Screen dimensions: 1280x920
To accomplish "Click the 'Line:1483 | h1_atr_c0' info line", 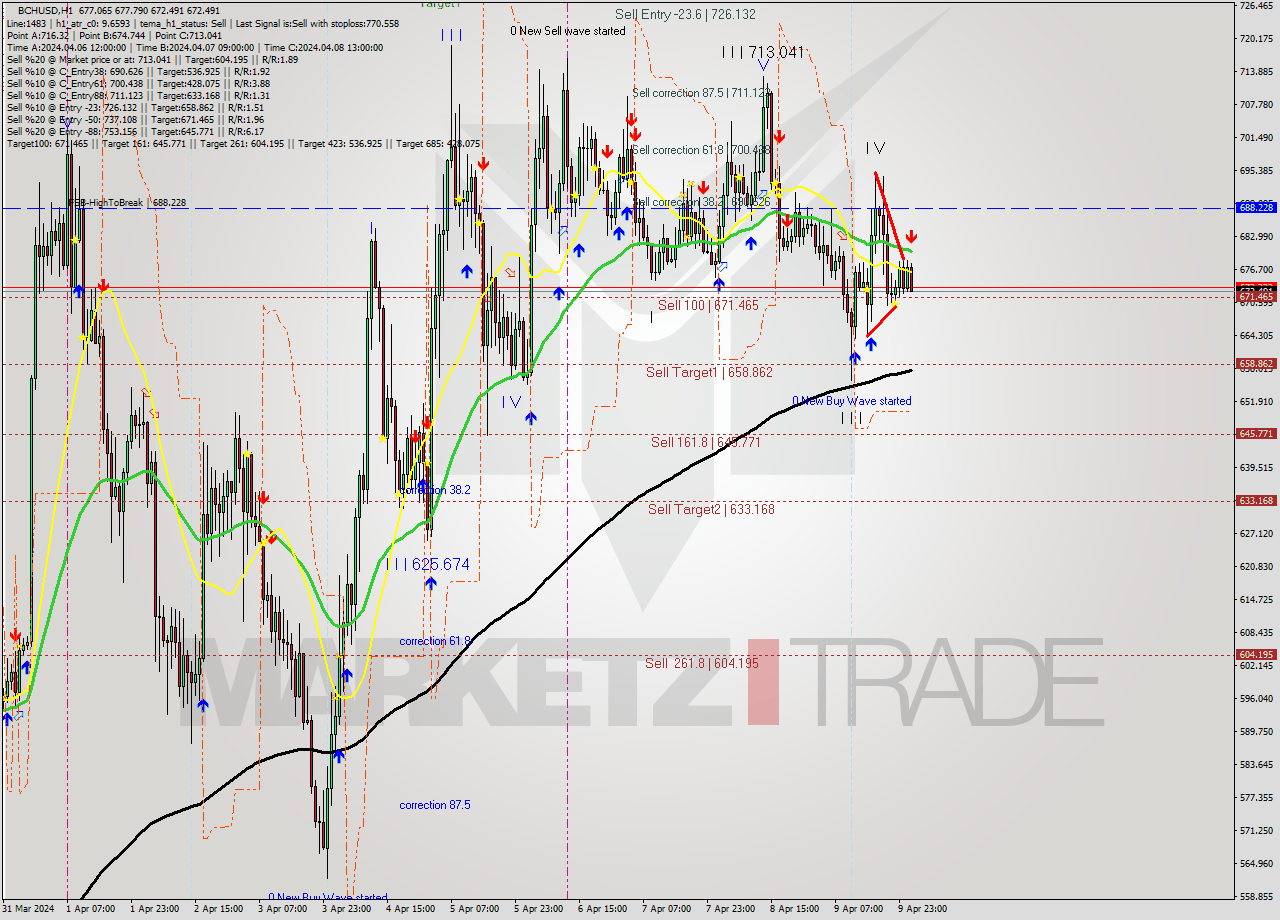I will tap(202, 23).
